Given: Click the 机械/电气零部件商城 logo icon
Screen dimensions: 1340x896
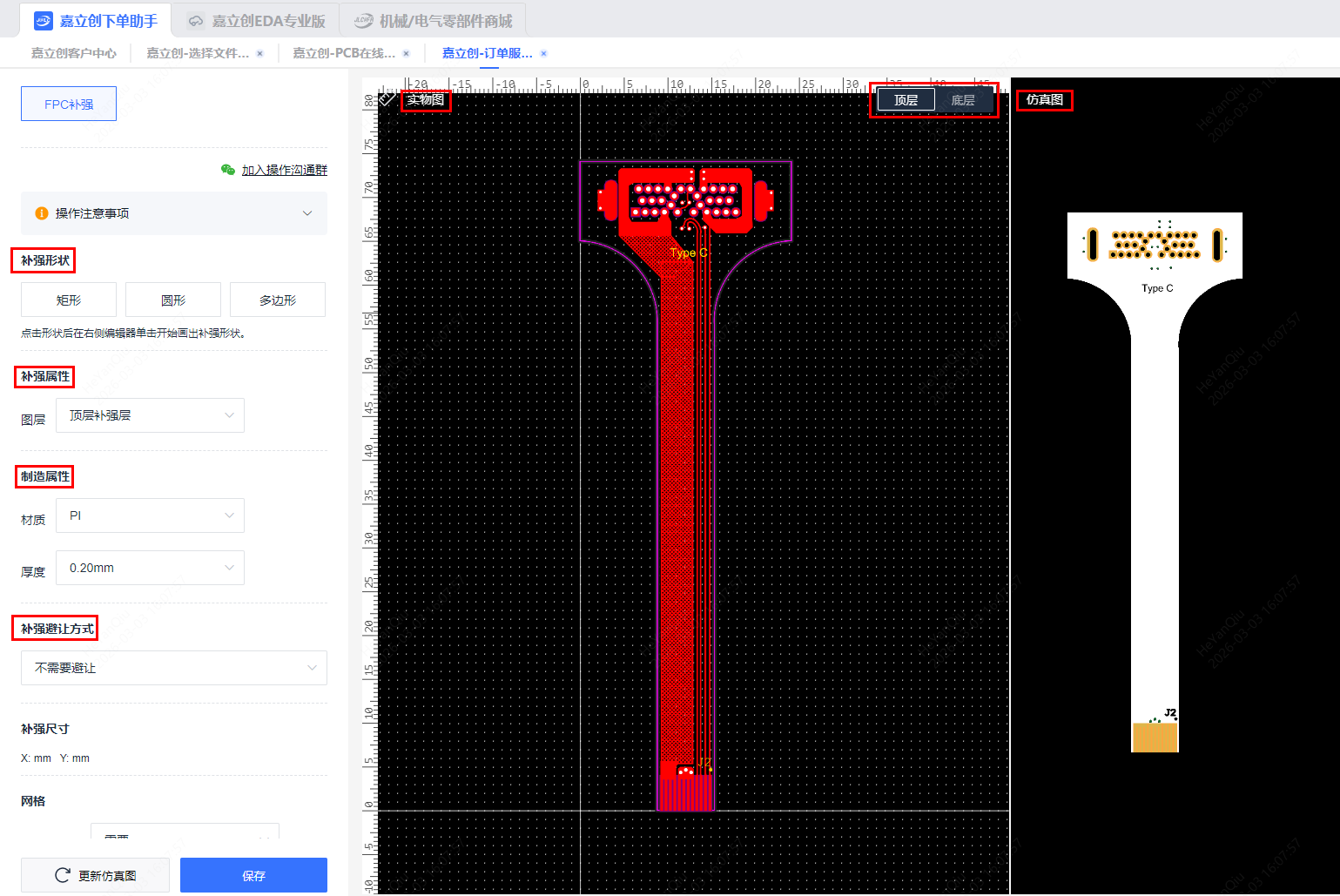Looking at the screenshot, I should [x=363, y=21].
